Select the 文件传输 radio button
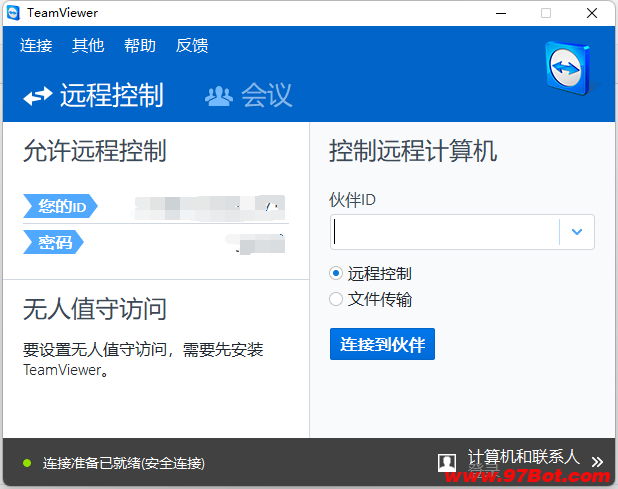618x489 pixels. [x=336, y=299]
